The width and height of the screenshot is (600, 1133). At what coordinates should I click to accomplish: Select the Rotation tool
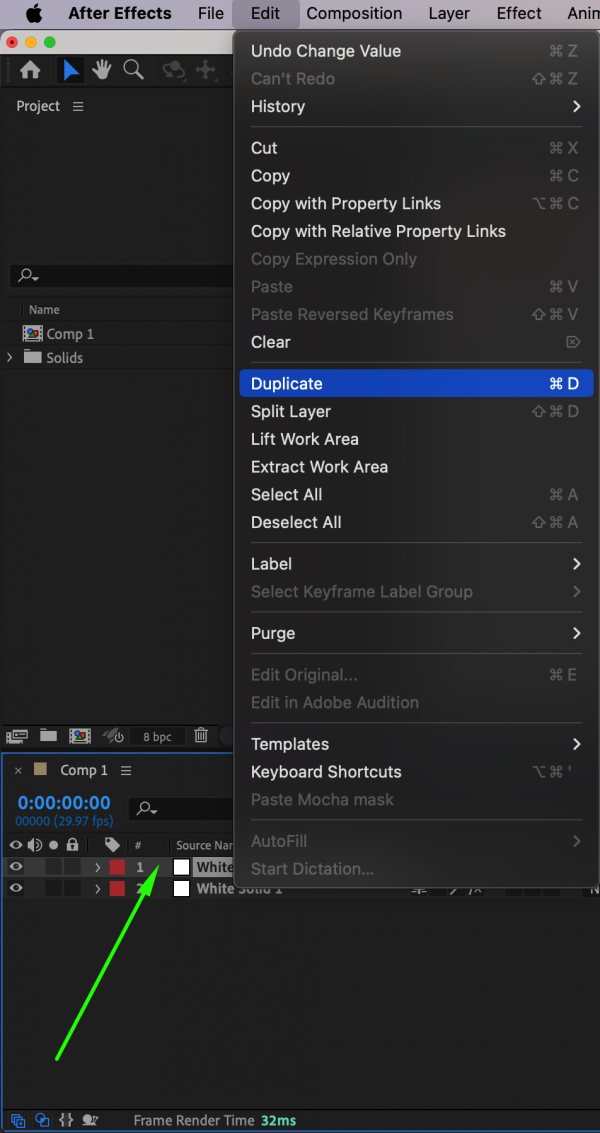pyautogui.click(x=173, y=71)
